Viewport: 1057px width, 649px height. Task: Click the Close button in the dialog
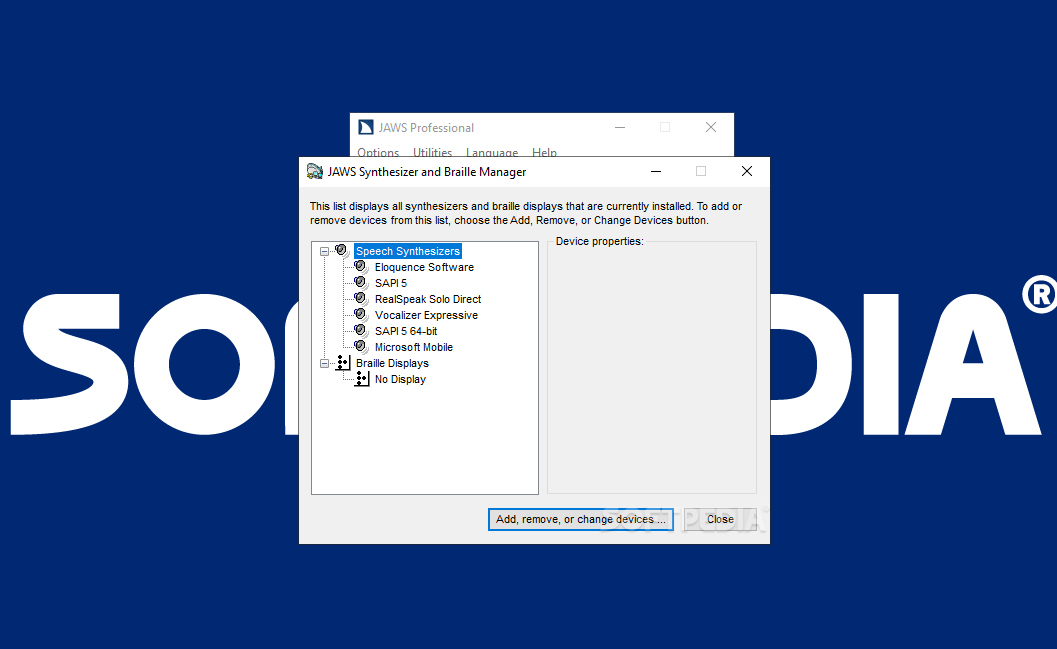[720, 519]
